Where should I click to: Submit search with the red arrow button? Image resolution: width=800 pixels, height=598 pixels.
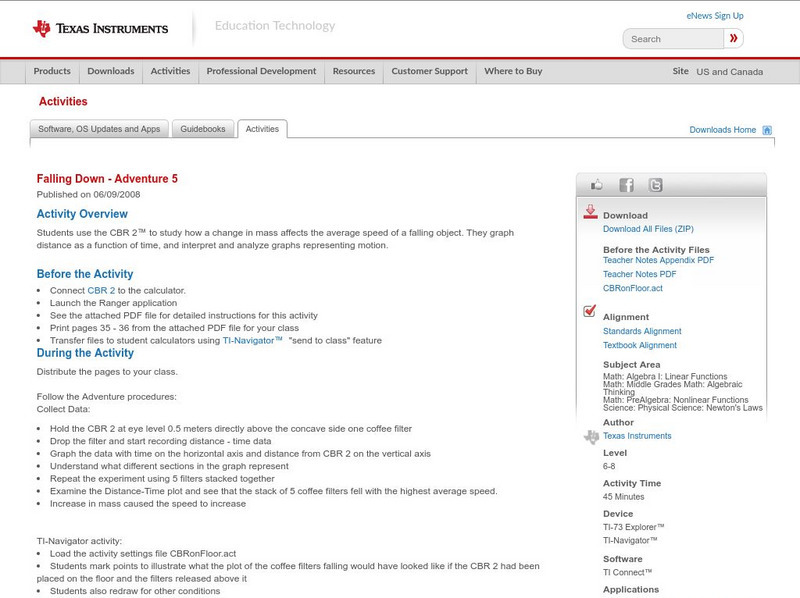[x=734, y=38]
